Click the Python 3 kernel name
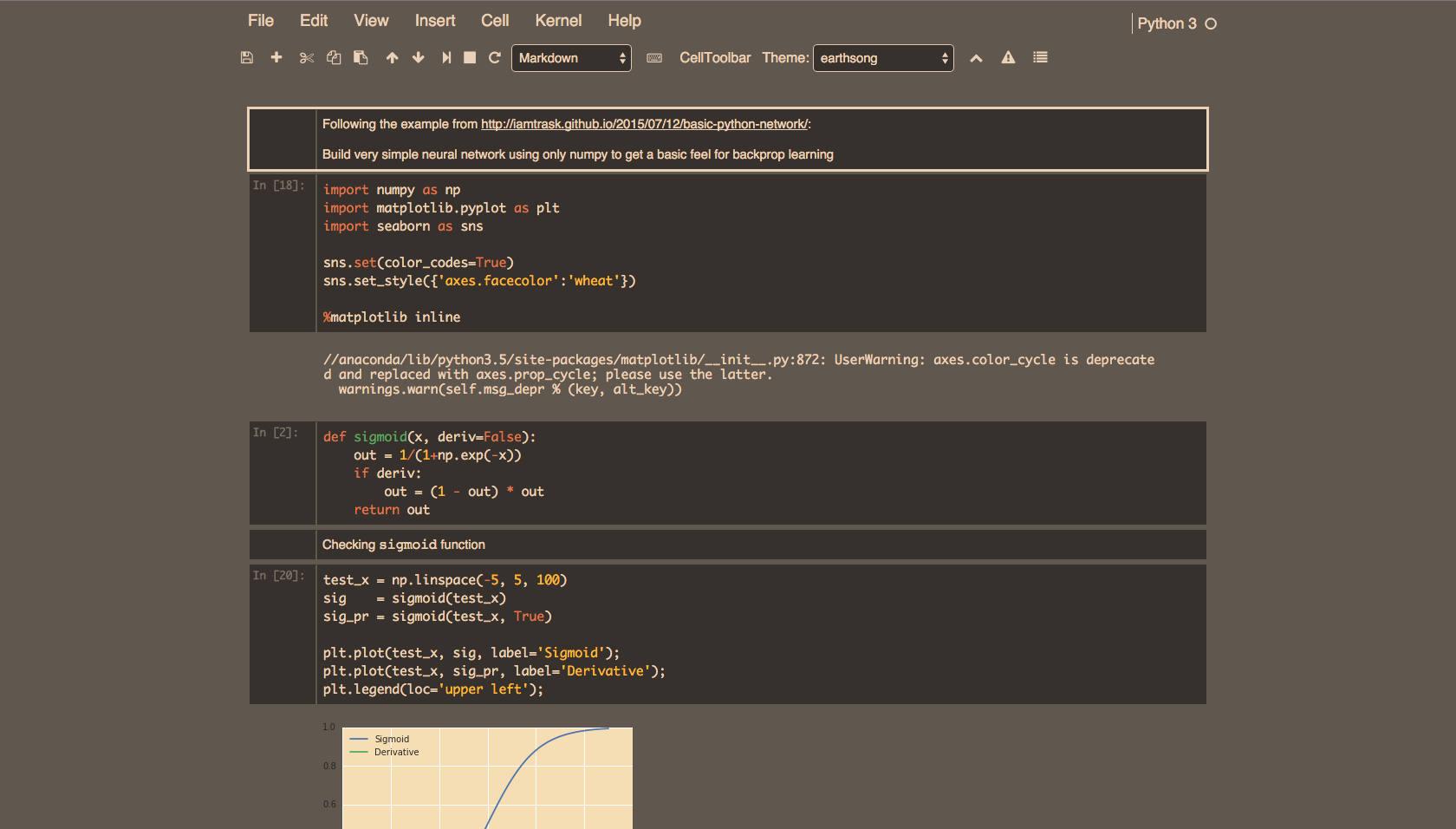This screenshot has height=829, width=1456. [x=1167, y=23]
